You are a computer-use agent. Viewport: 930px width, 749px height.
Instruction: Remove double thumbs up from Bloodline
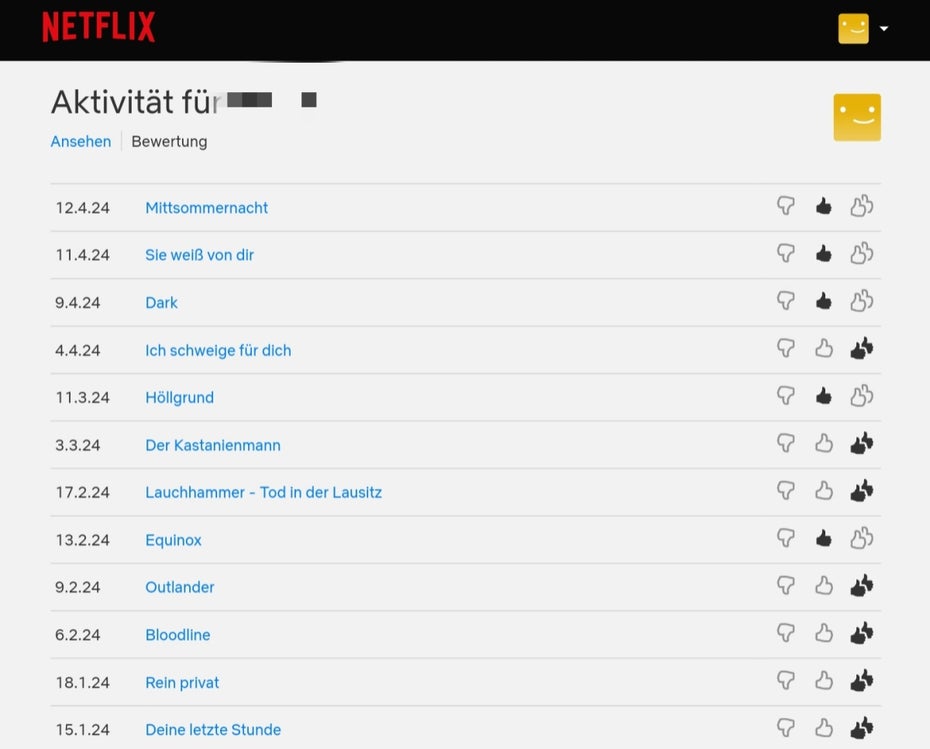(x=862, y=633)
